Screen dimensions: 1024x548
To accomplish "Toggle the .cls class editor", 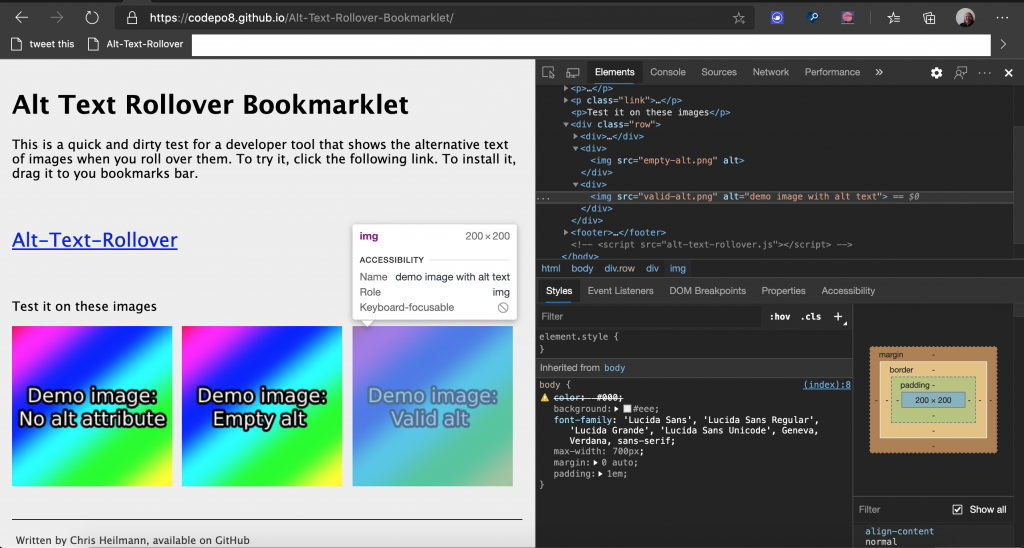I will click(812, 317).
